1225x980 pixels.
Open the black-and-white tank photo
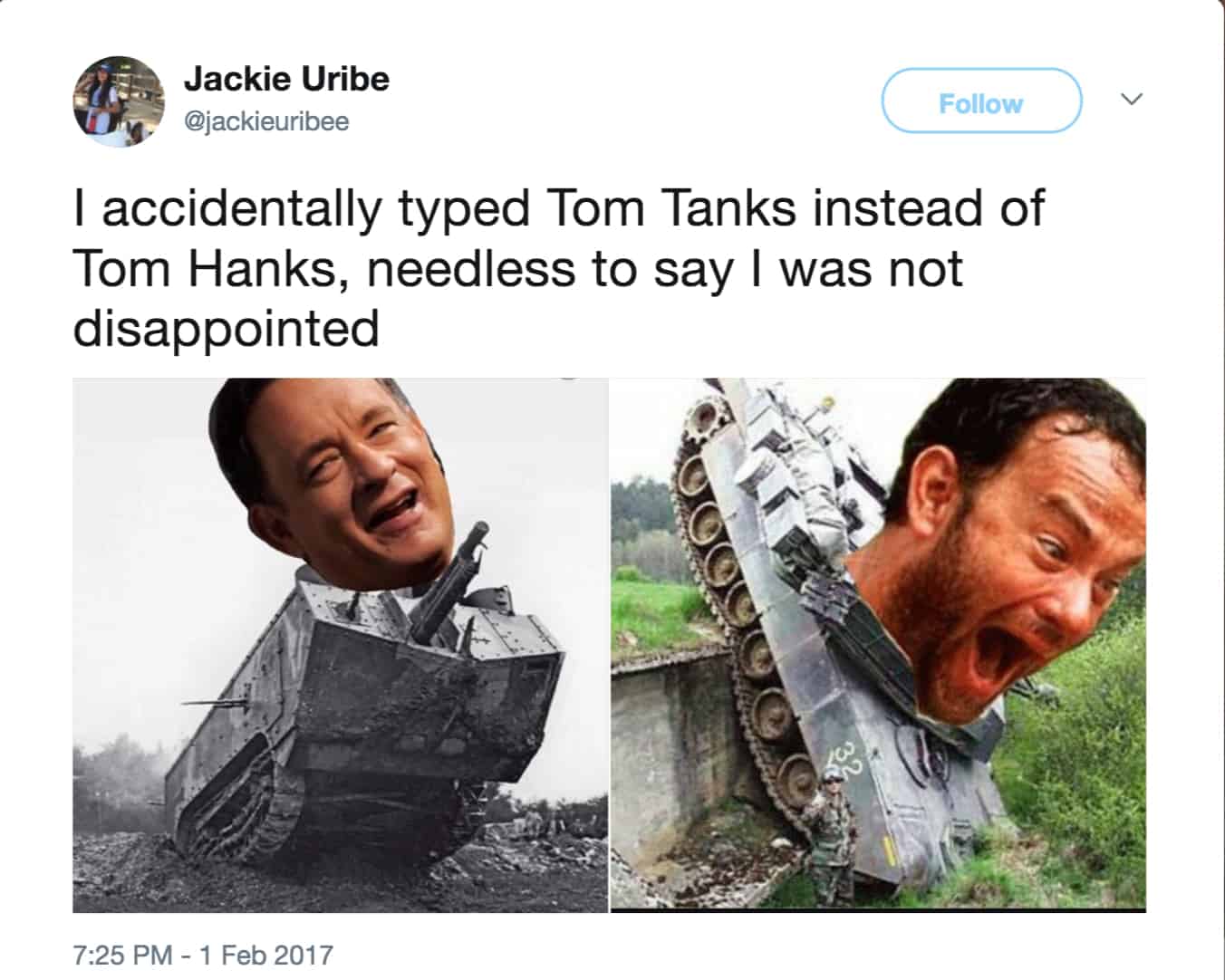(x=340, y=645)
